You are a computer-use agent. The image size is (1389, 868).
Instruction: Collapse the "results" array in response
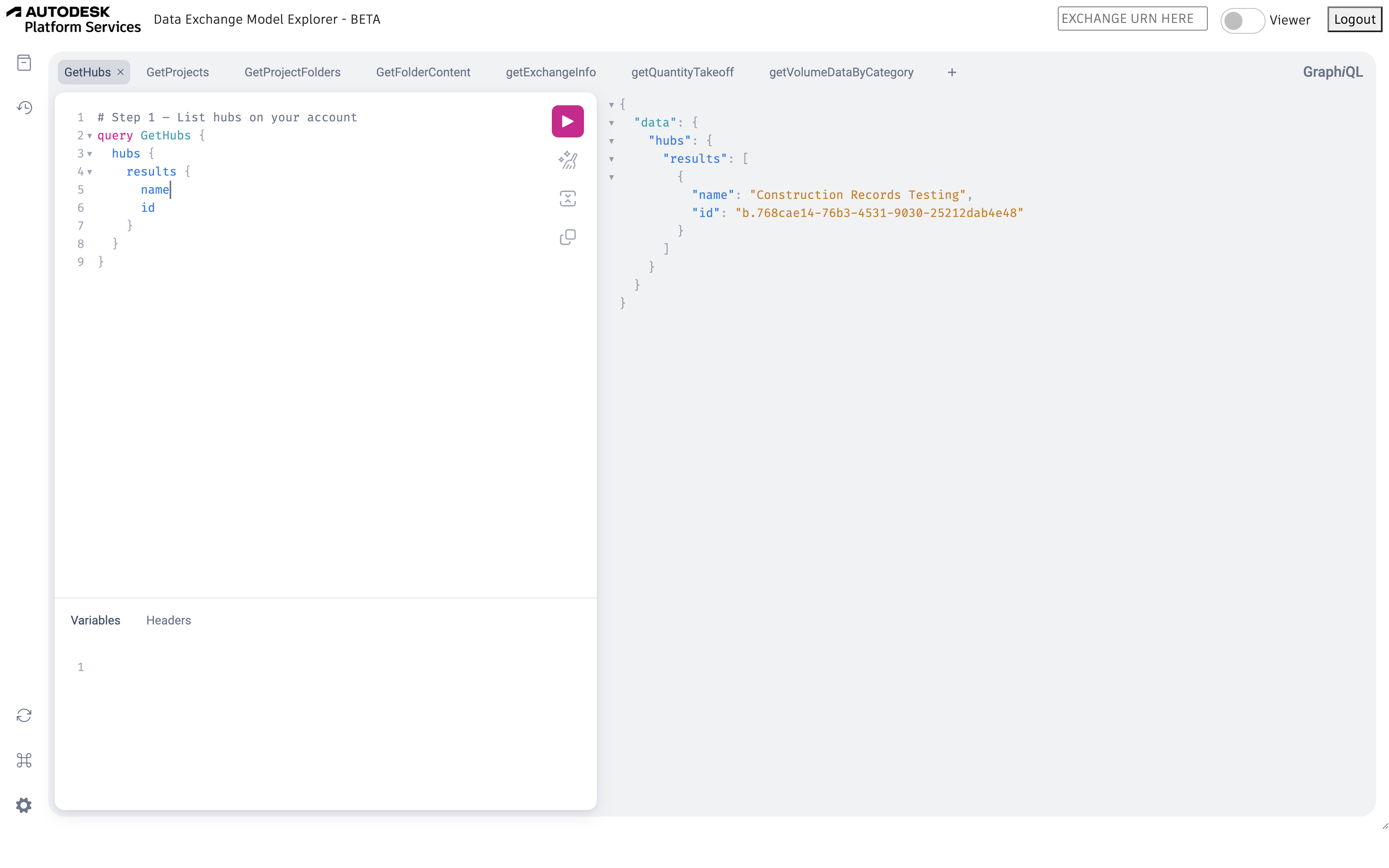coord(611,159)
